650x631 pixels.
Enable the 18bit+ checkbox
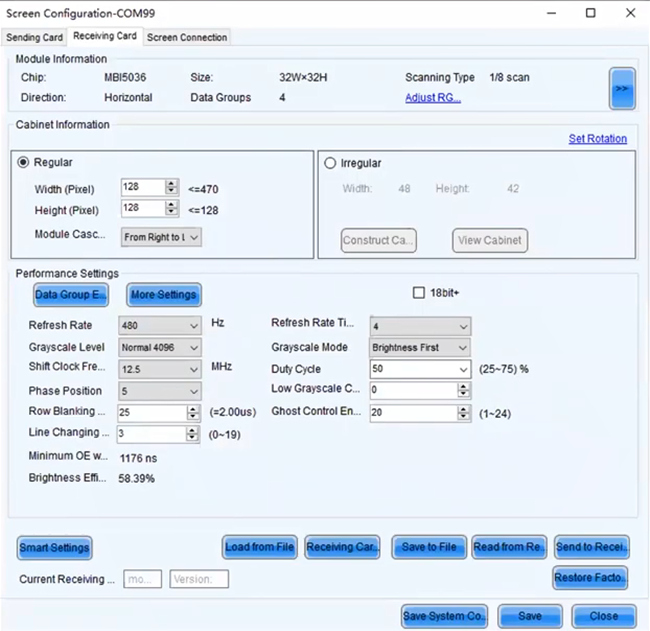tap(420, 293)
